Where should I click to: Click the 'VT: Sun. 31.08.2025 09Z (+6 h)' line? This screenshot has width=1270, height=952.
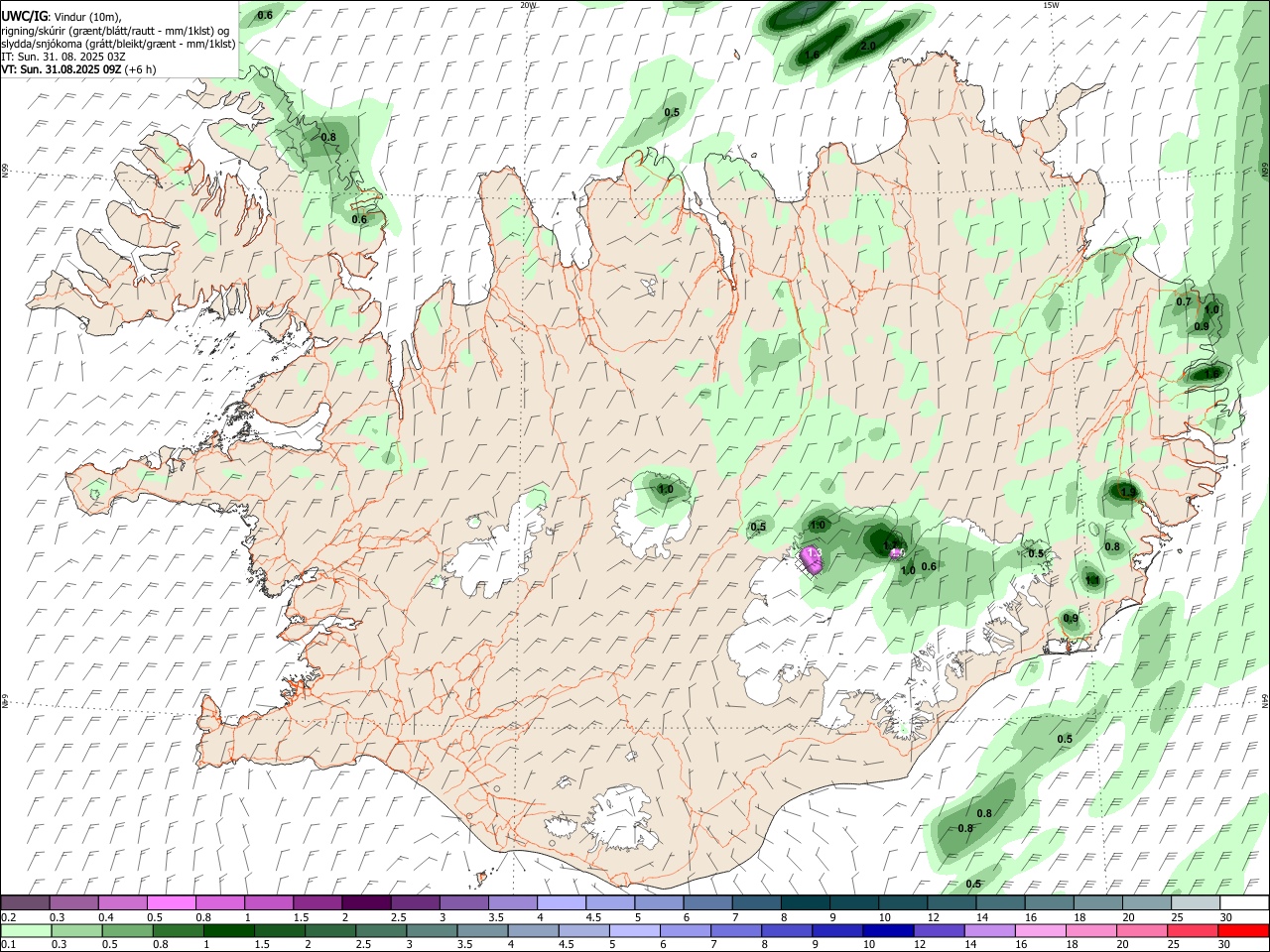pyautogui.click(x=77, y=69)
